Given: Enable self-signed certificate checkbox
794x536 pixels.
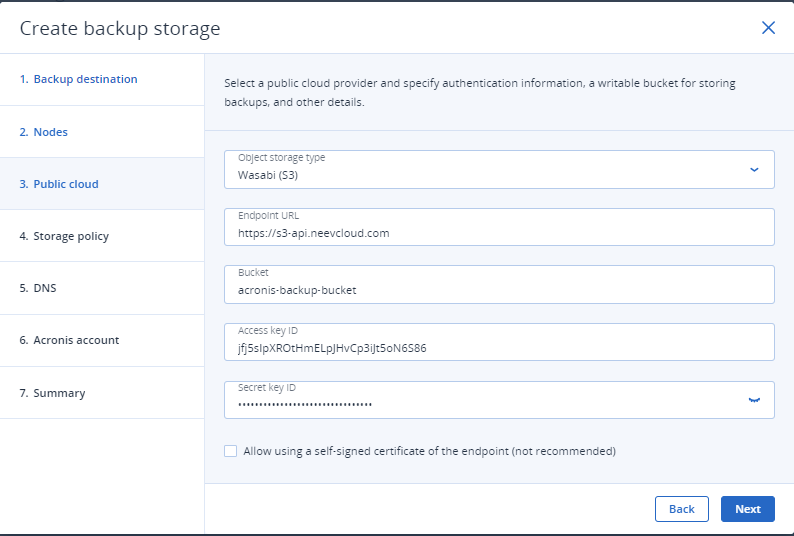Looking at the screenshot, I should pyautogui.click(x=230, y=451).
